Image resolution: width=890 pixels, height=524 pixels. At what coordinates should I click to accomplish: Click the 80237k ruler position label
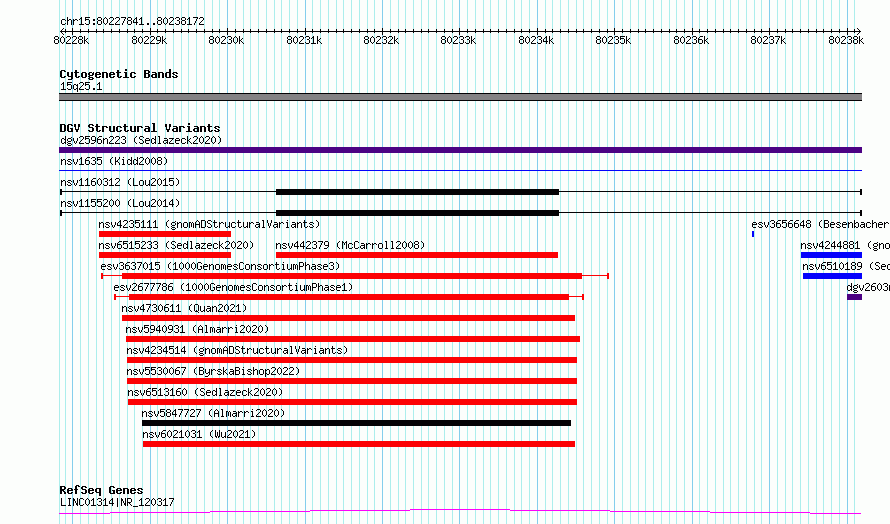point(769,40)
